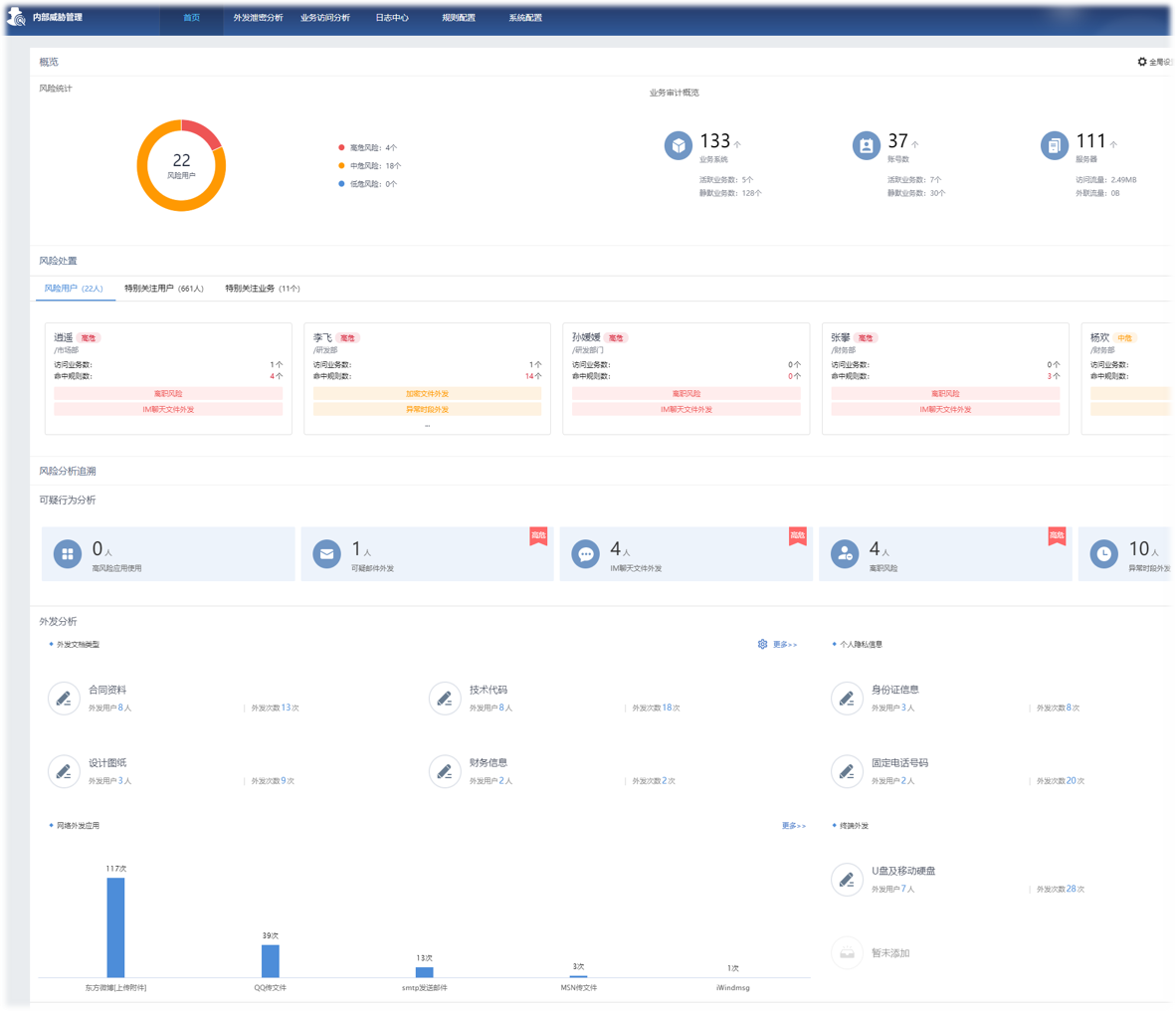Click 外发次数 20次 under 固定电话号码
The height and width of the screenshot is (1012, 1176).
coord(1061,781)
